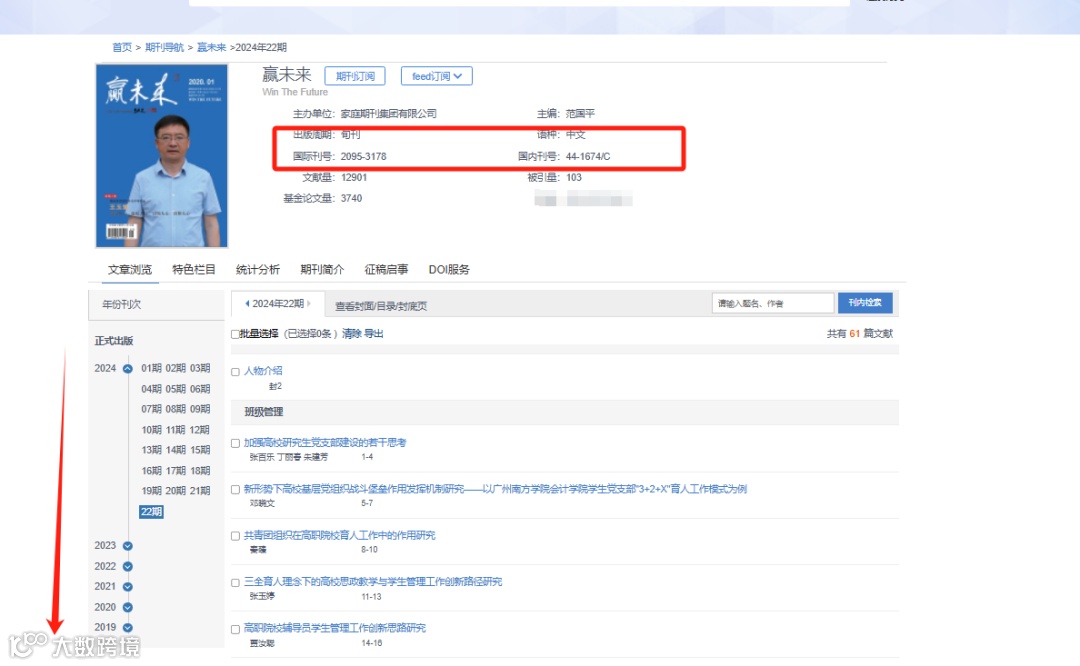Screen dimensions: 1080x666
Task: Click author name 张百乐
Action: [262, 457]
